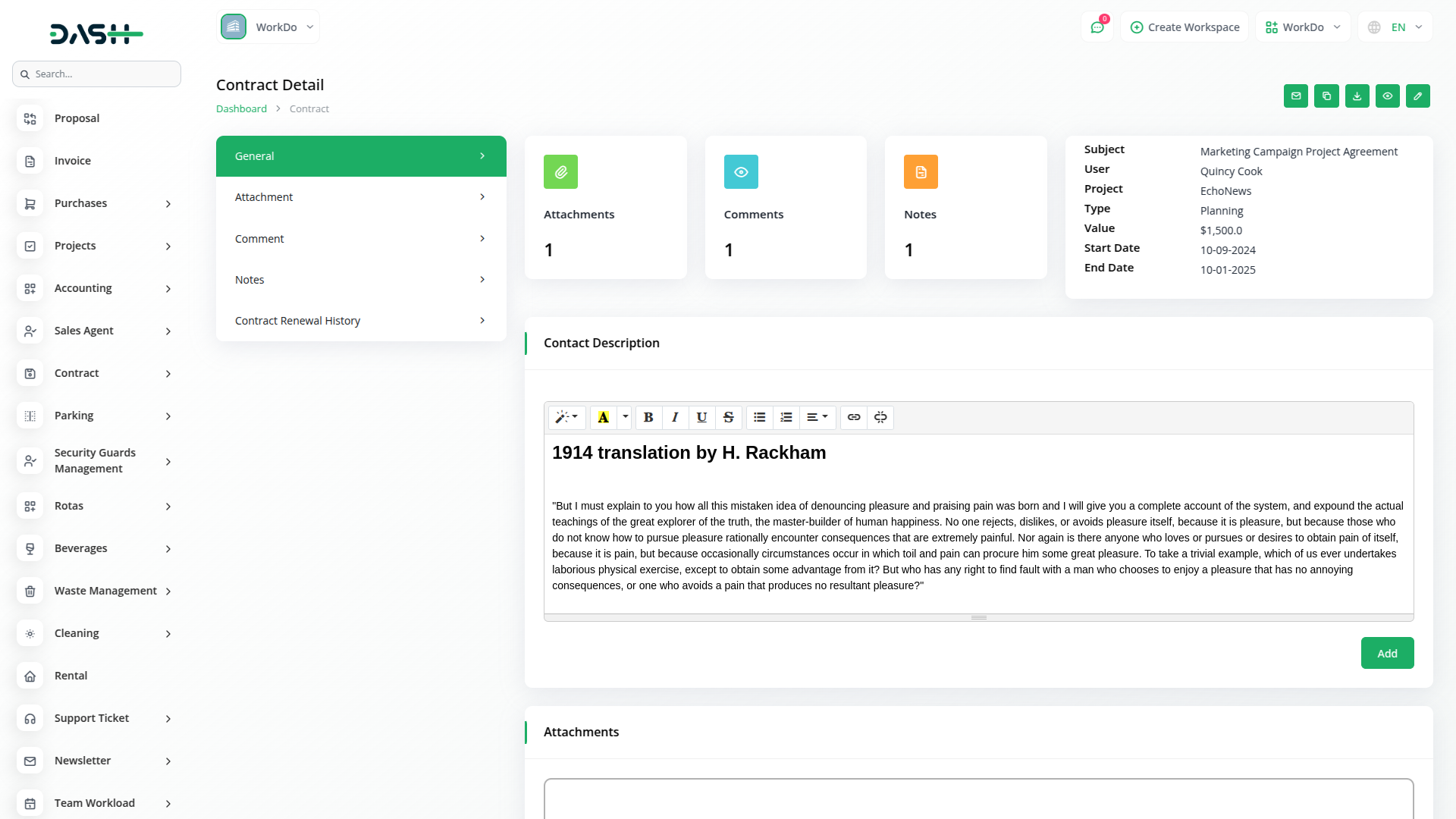1456x819 pixels.
Task: Open the font color dropdown arrow
Action: tap(625, 417)
